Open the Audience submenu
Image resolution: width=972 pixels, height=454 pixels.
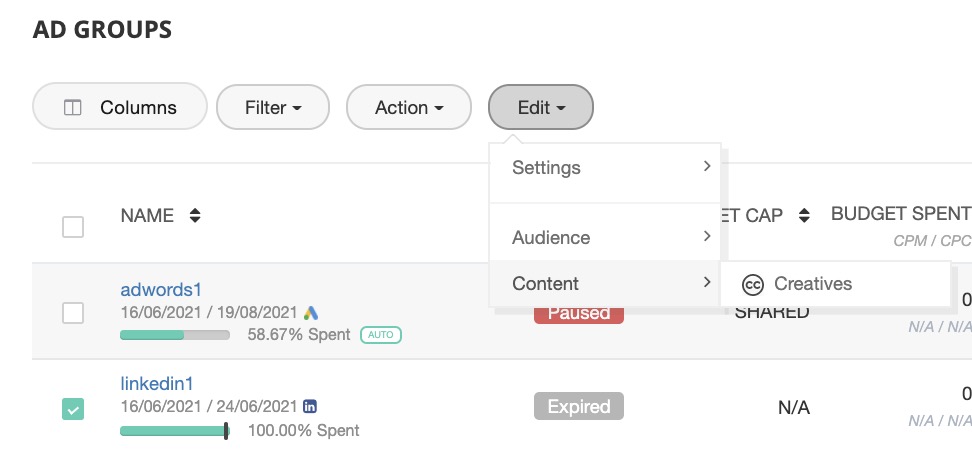tap(604, 237)
